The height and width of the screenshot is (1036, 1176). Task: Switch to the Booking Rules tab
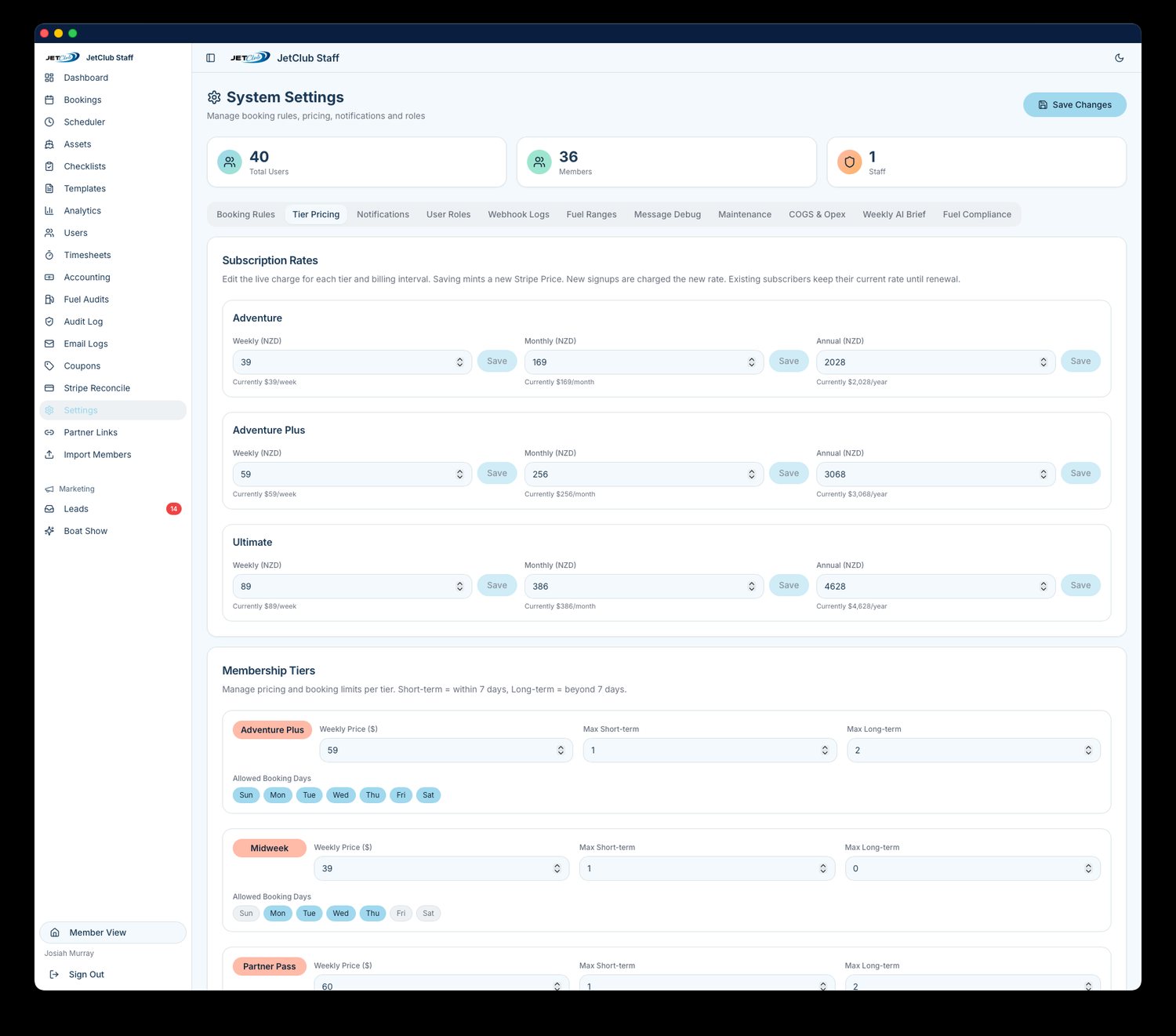246,215
